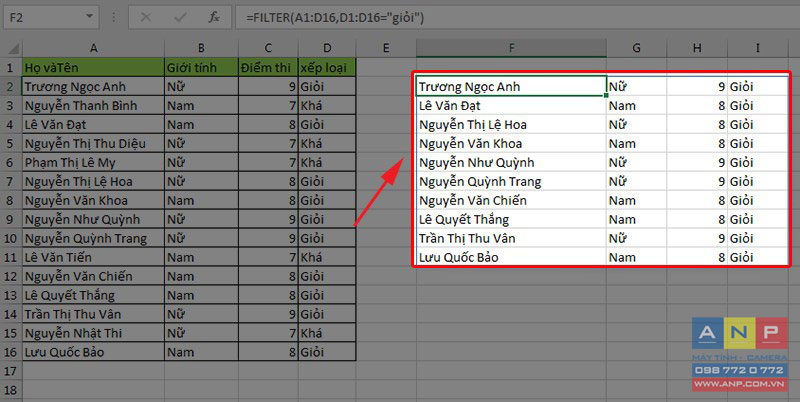Viewport: 800px width, 402px height.
Task: Select column D header
Action: point(327,48)
